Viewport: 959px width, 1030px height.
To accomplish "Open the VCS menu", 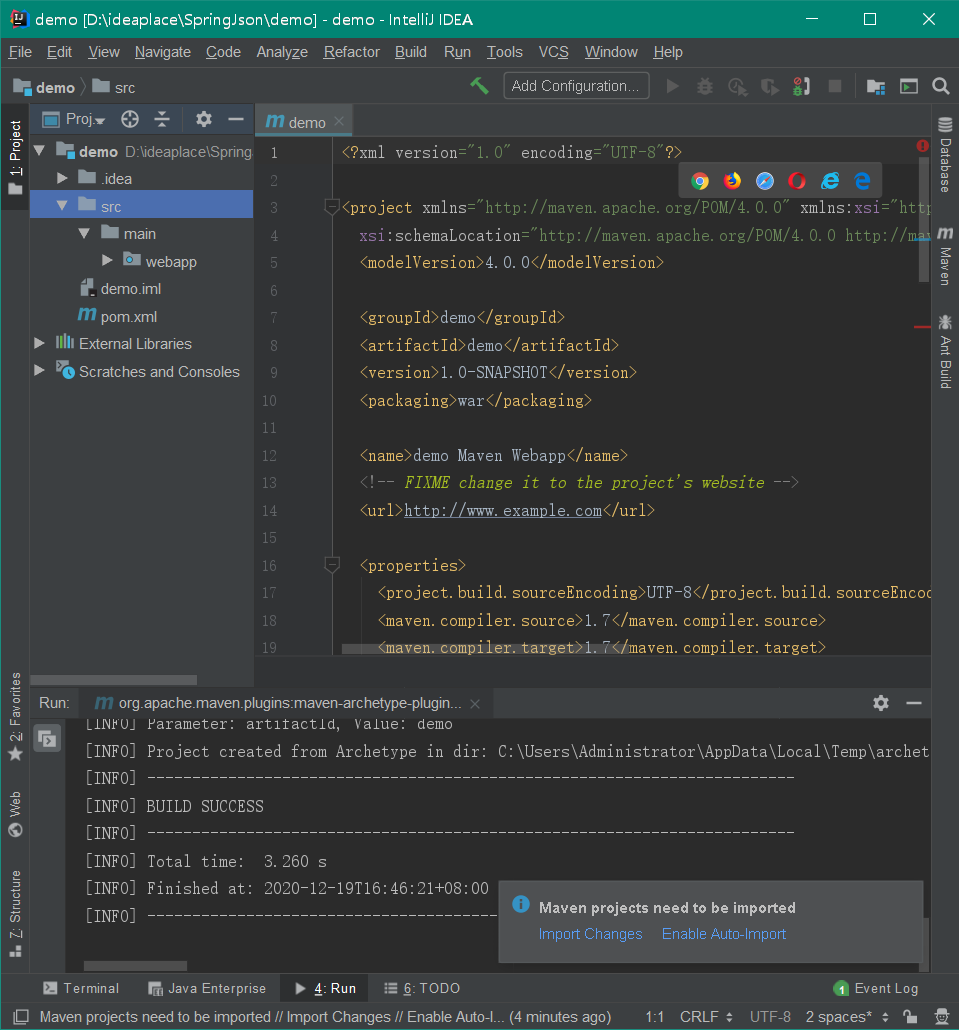I will point(553,52).
